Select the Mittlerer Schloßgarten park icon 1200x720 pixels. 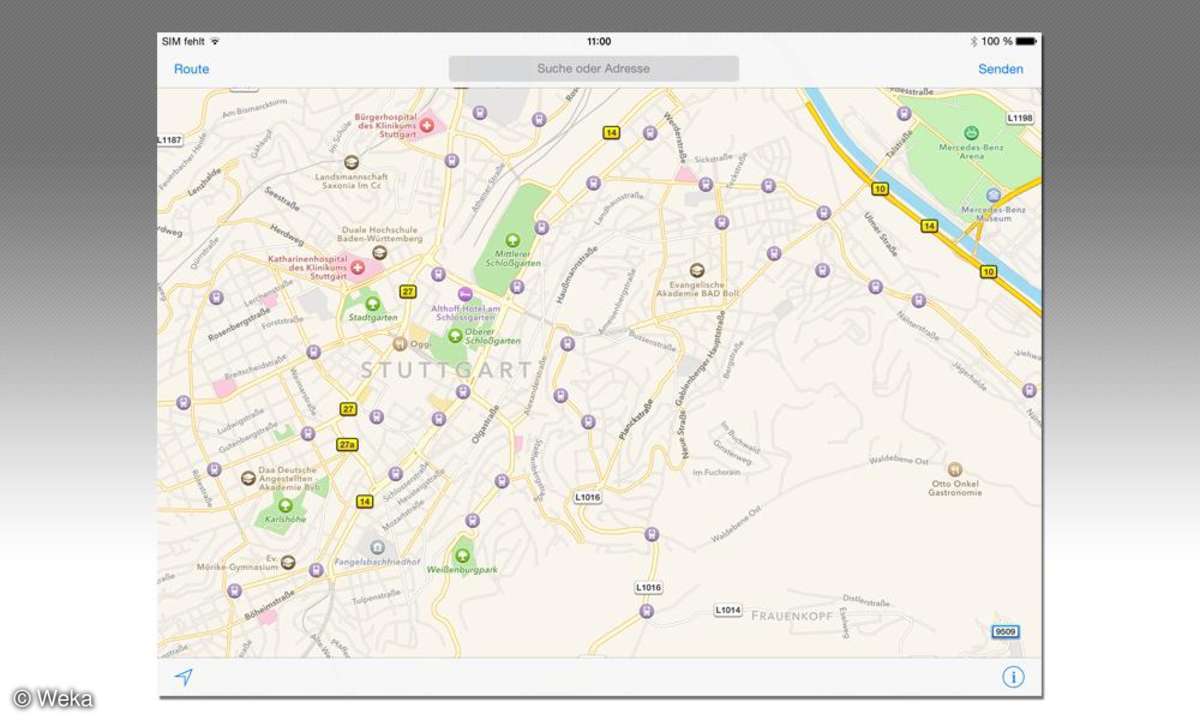(x=512, y=239)
